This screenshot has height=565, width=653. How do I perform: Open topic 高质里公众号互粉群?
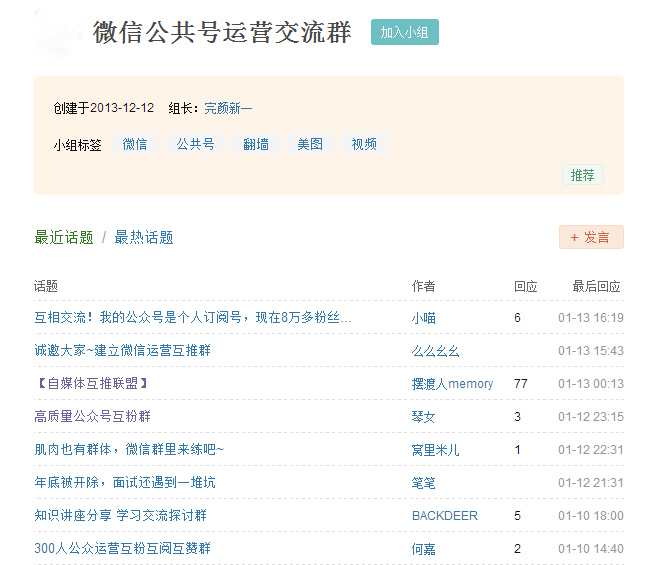(92, 417)
